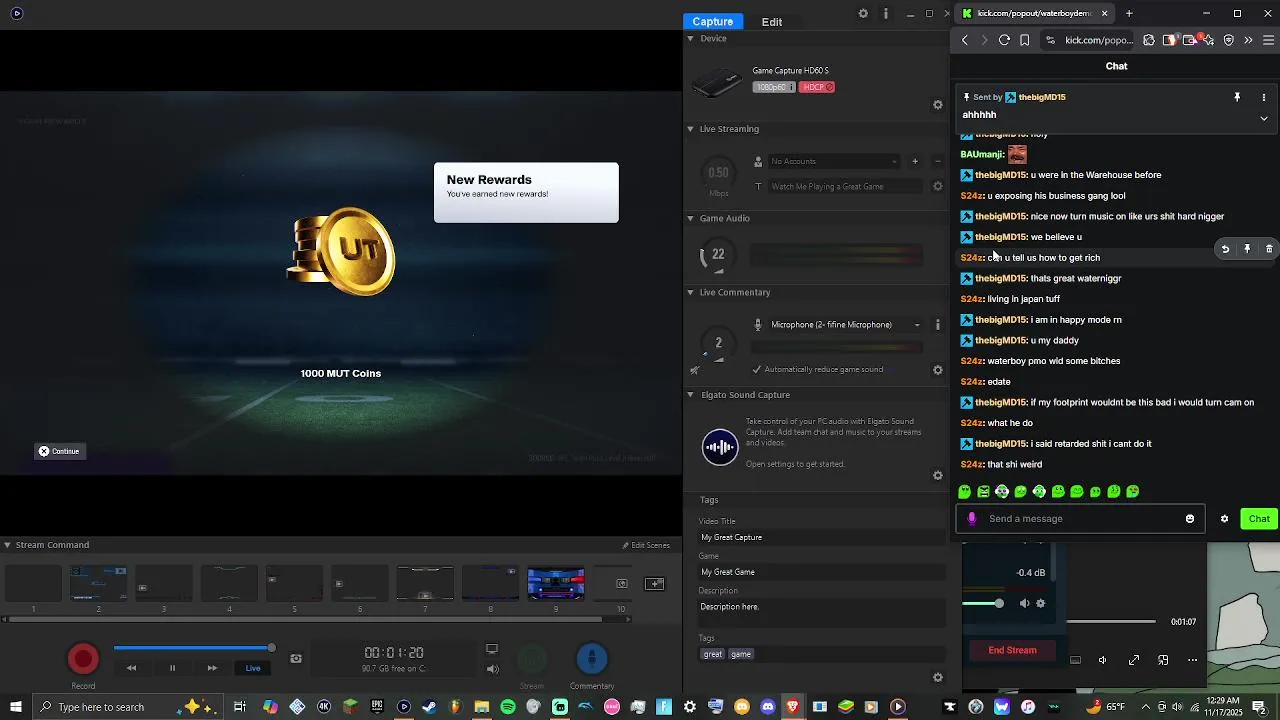1280x720 pixels.
Task: Pause the capture playback
Action: (x=172, y=668)
